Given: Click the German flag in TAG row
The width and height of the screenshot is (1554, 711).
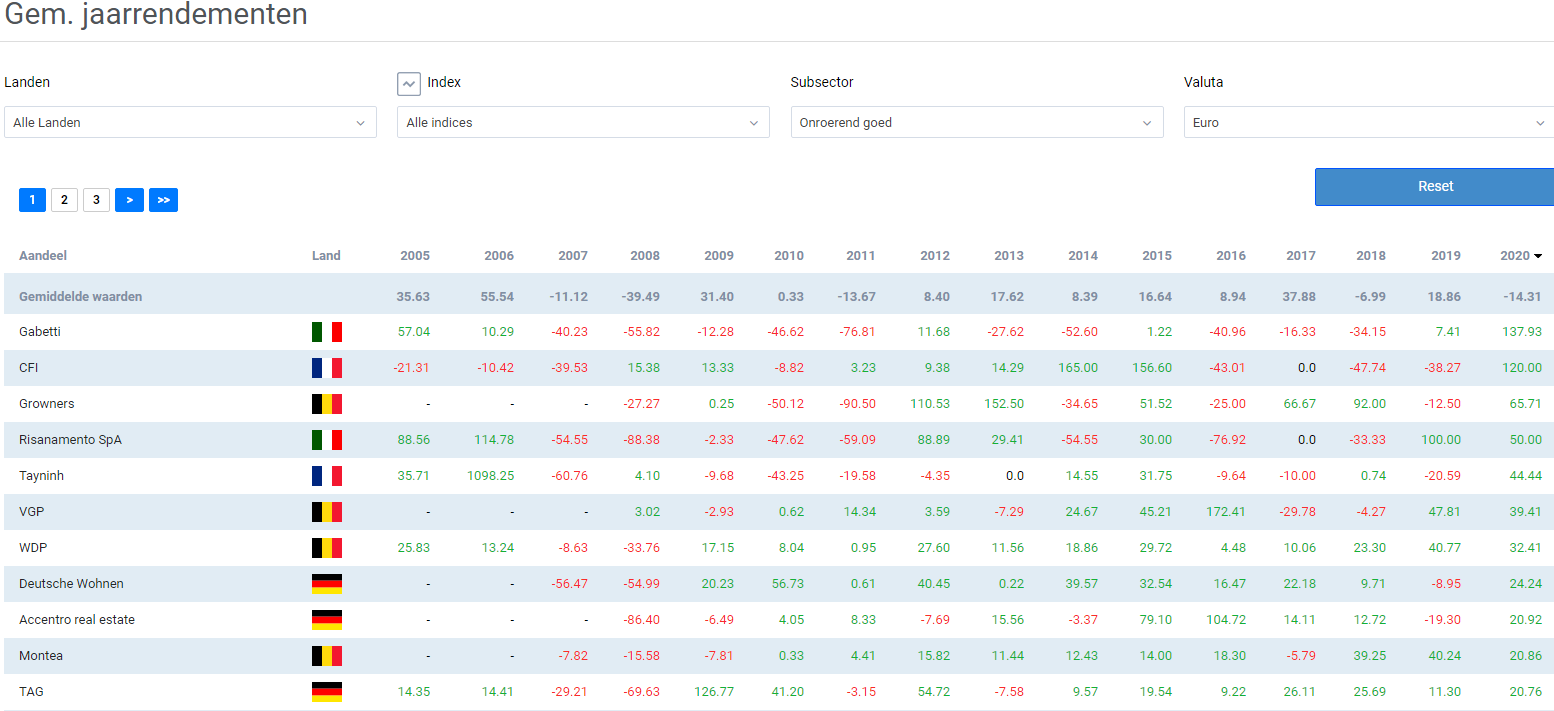Looking at the screenshot, I should (x=326, y=692).
